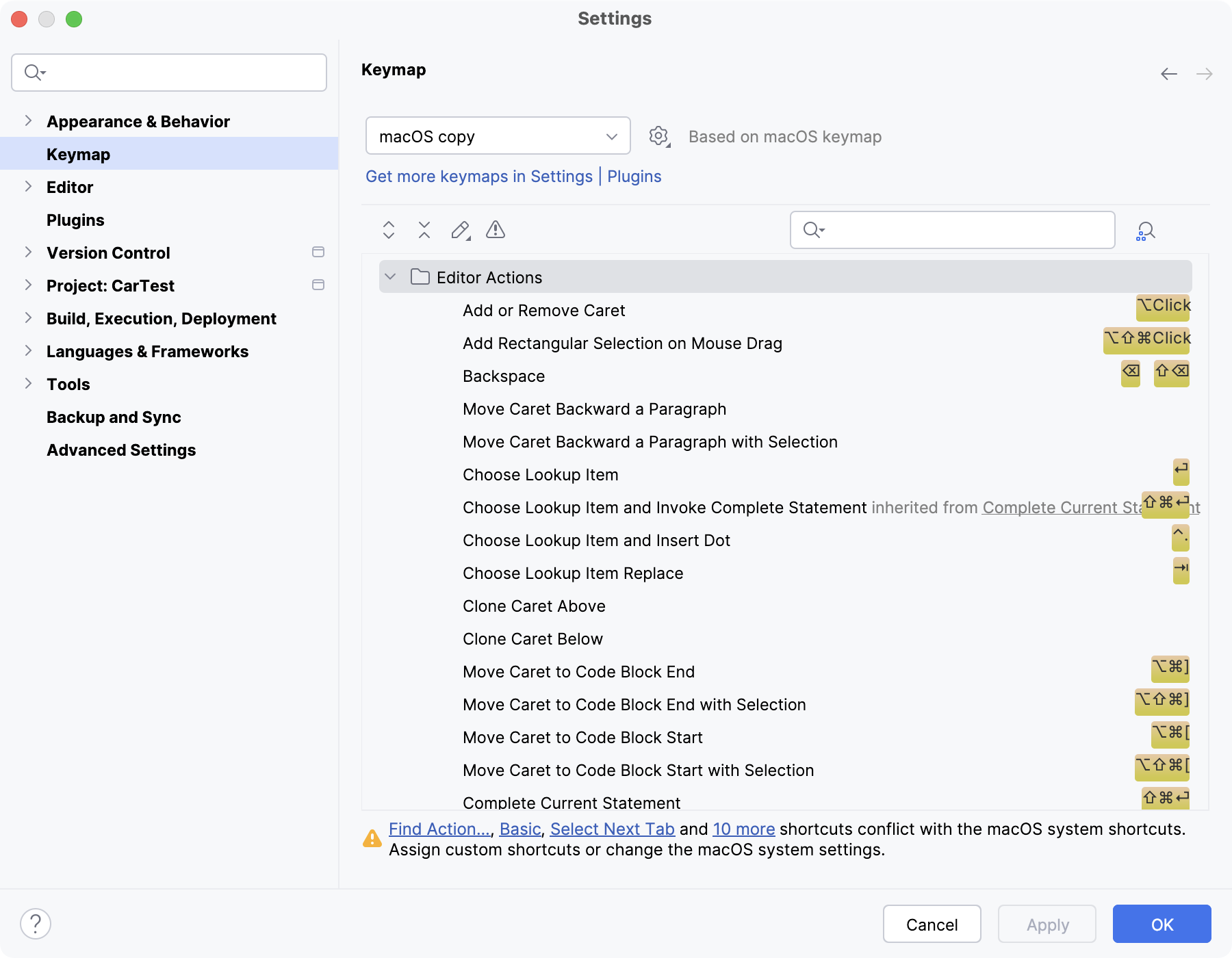Screen dimensions: 1232x958
Task: Show conflicts using the warning triangle icon
Action: tap(496, 230)
